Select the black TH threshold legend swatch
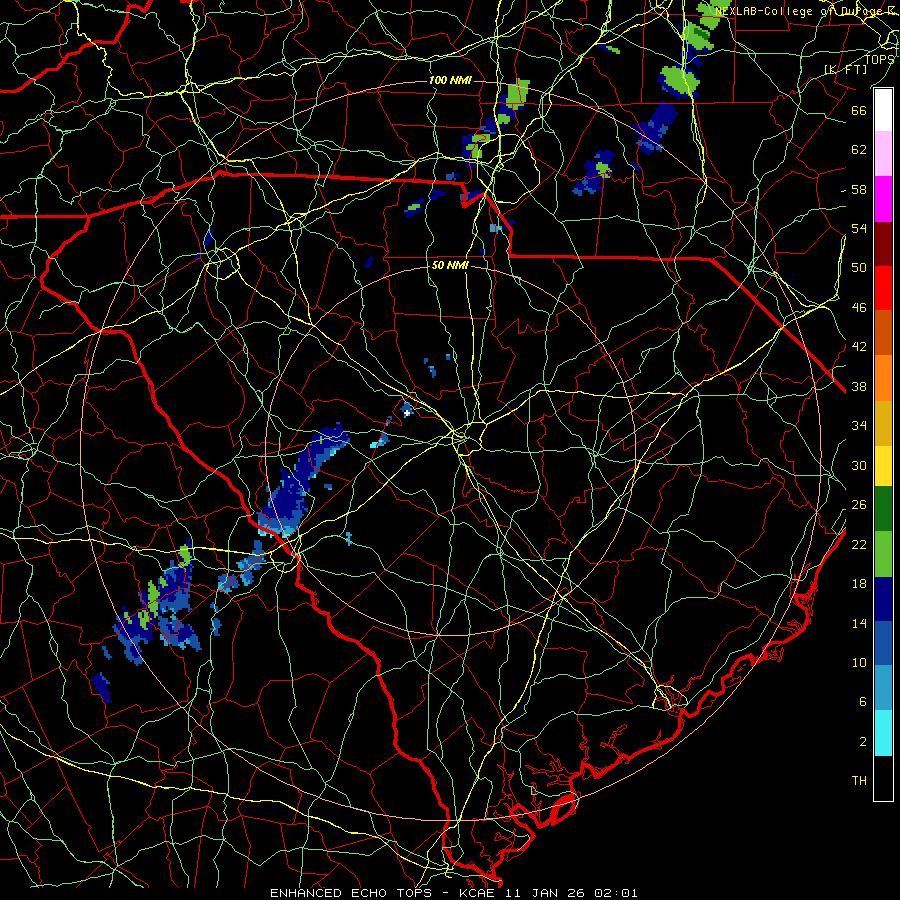The width and height of the screenshot is (900, 900). coord(883,778)
